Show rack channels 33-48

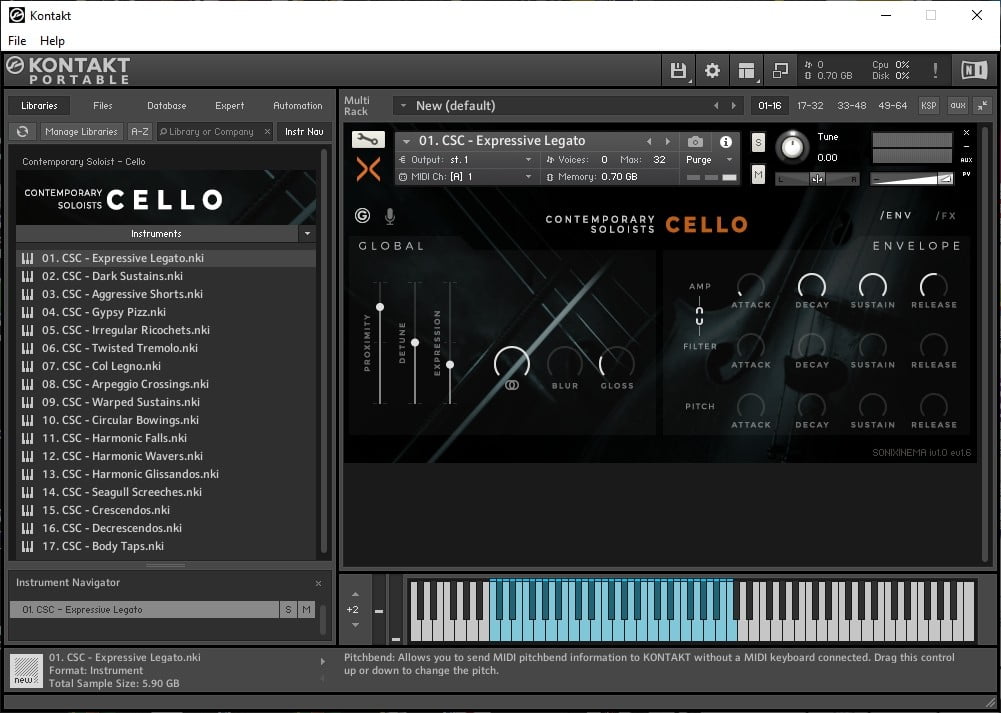[x=852, y=106]
